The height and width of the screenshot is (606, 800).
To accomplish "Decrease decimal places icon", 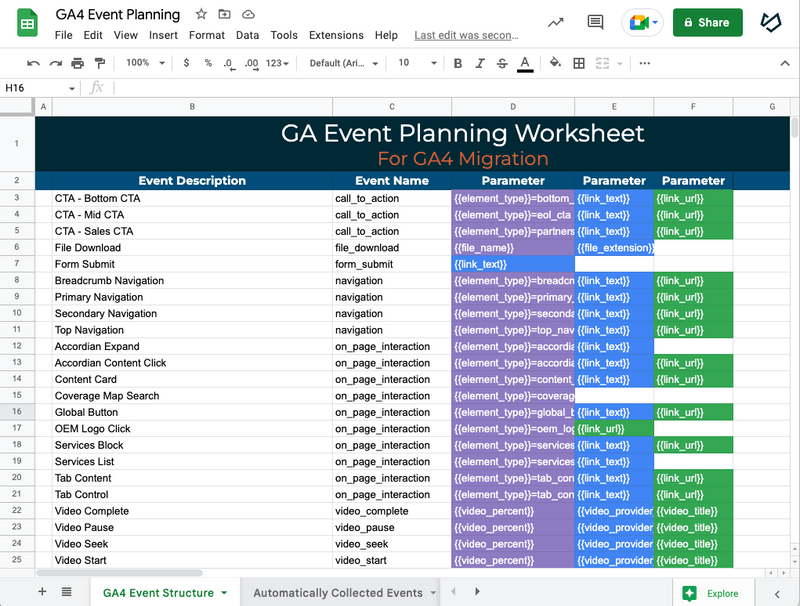I will pyautogui.click(x=230, y=64).
